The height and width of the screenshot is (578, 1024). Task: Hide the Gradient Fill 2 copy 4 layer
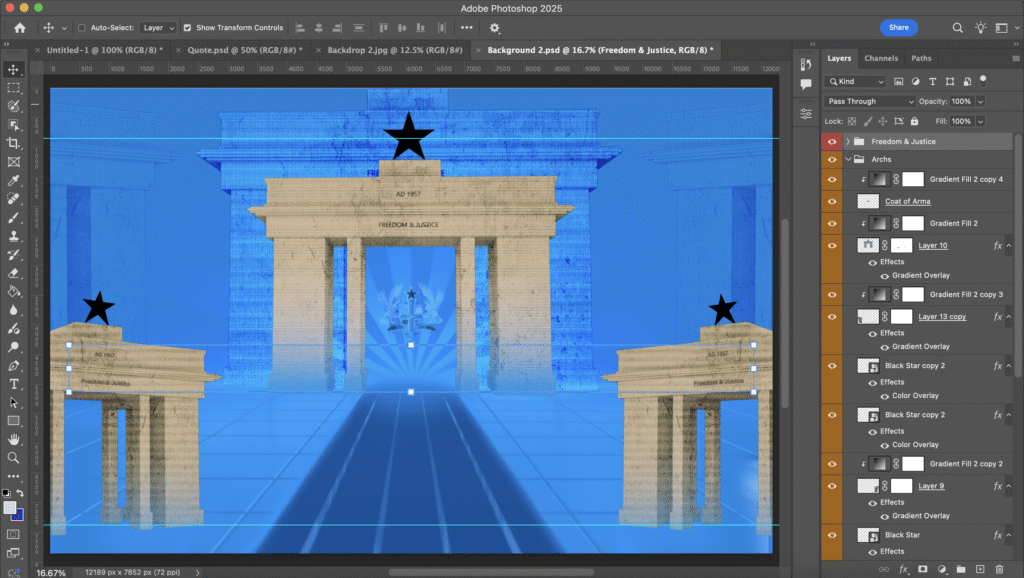point(831,179)
